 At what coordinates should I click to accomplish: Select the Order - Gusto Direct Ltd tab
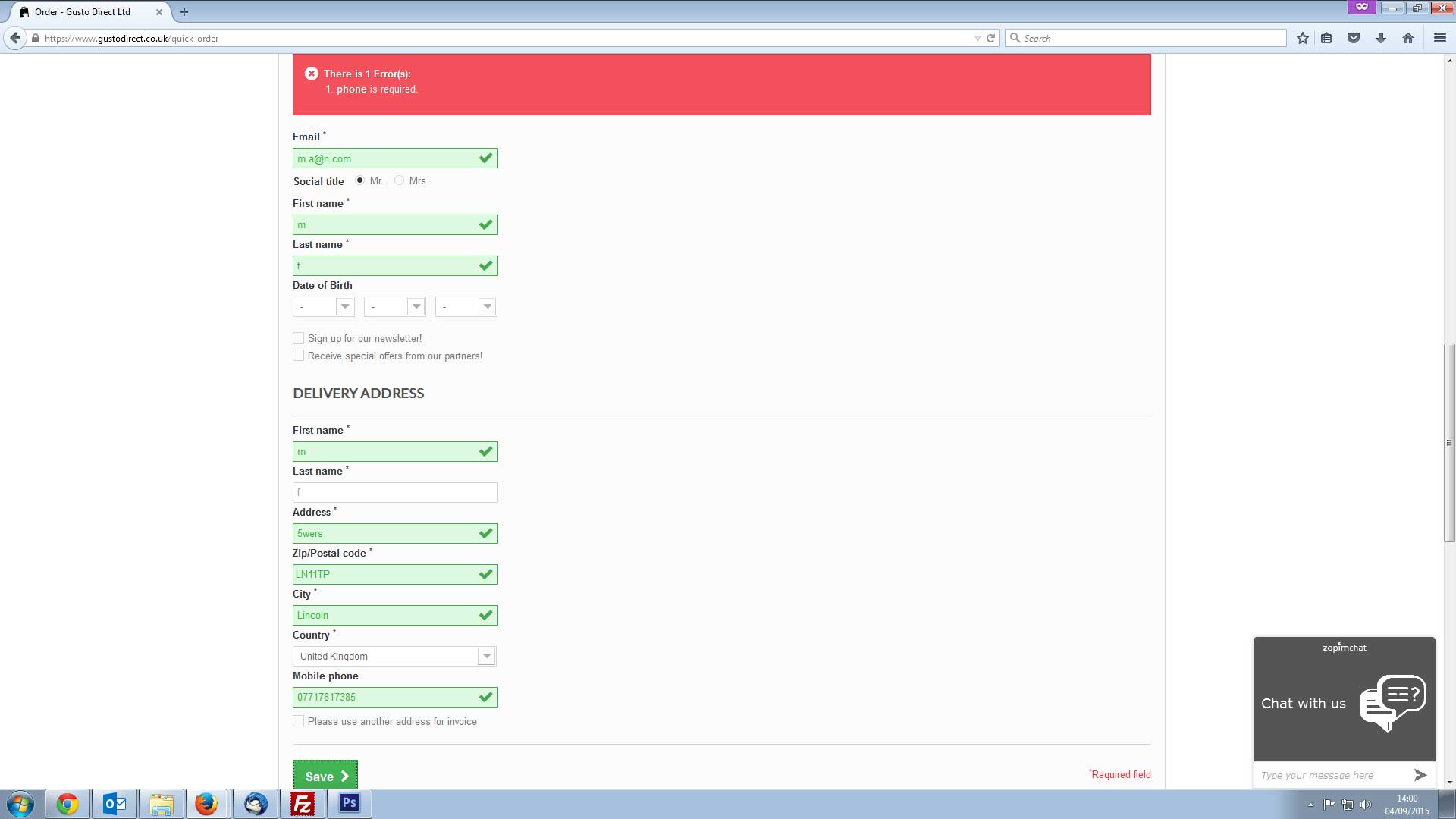pyautogui.click(x=83, y=12)
